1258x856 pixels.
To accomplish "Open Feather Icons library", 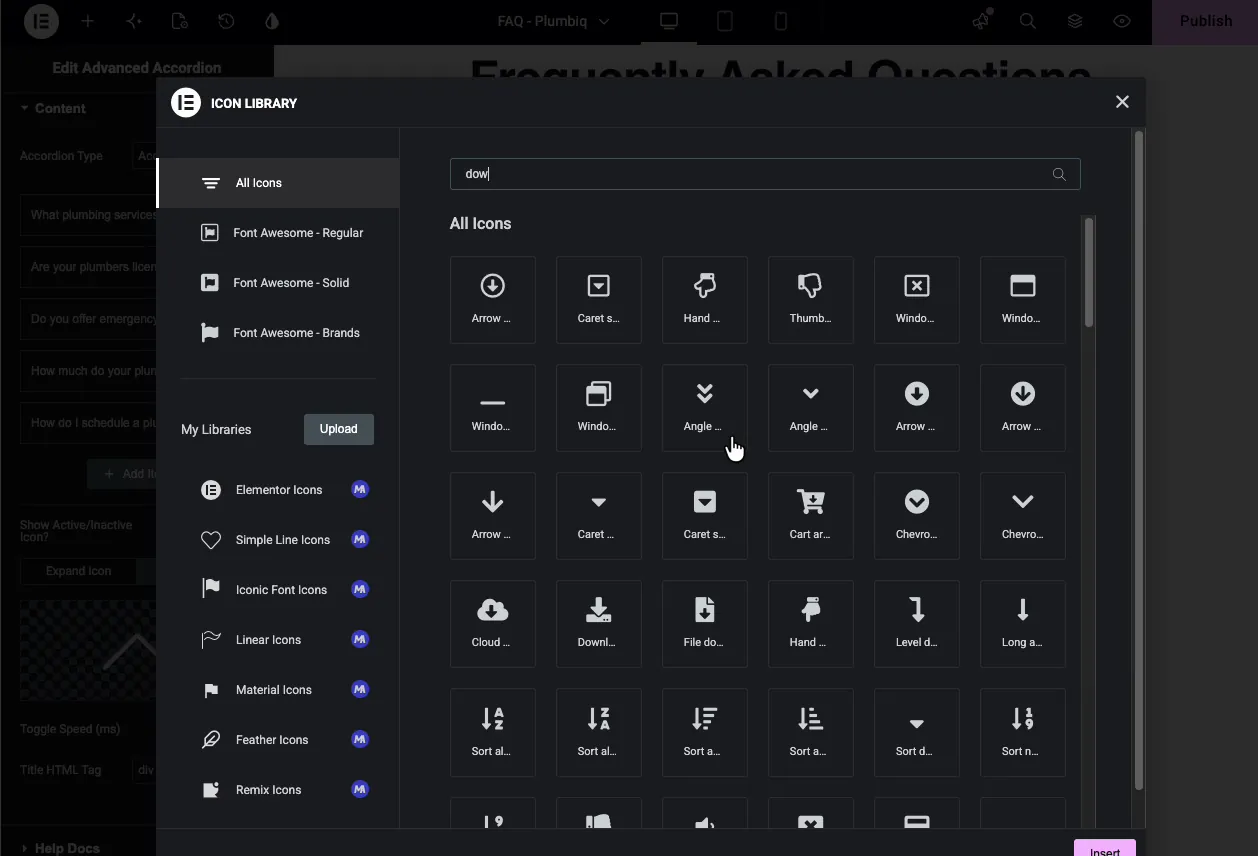I will (x=278, y=740).
